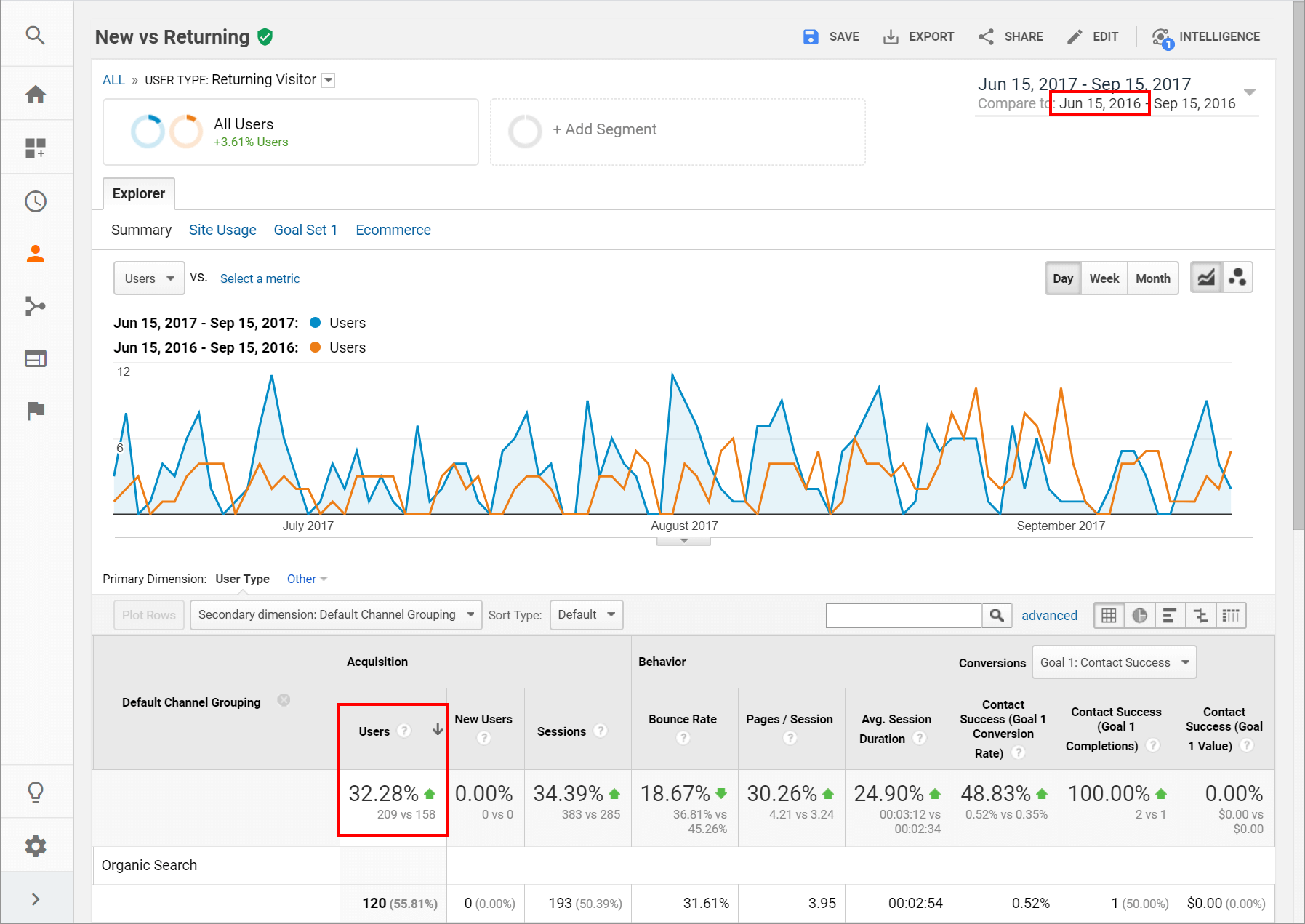
Task: Open Customization dashboards icon
Action: (35, 148)
